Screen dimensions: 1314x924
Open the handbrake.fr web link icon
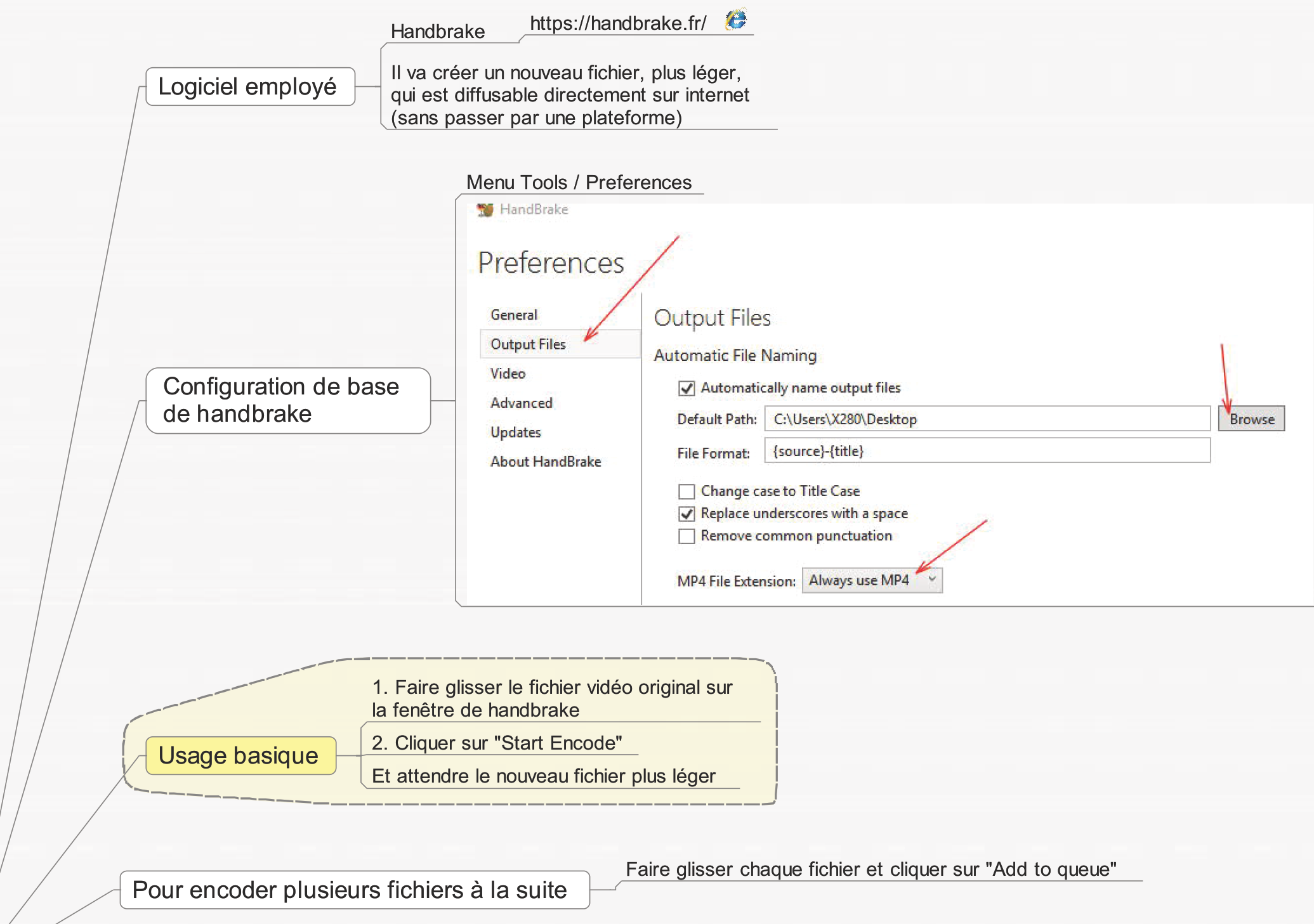[736, 19]
